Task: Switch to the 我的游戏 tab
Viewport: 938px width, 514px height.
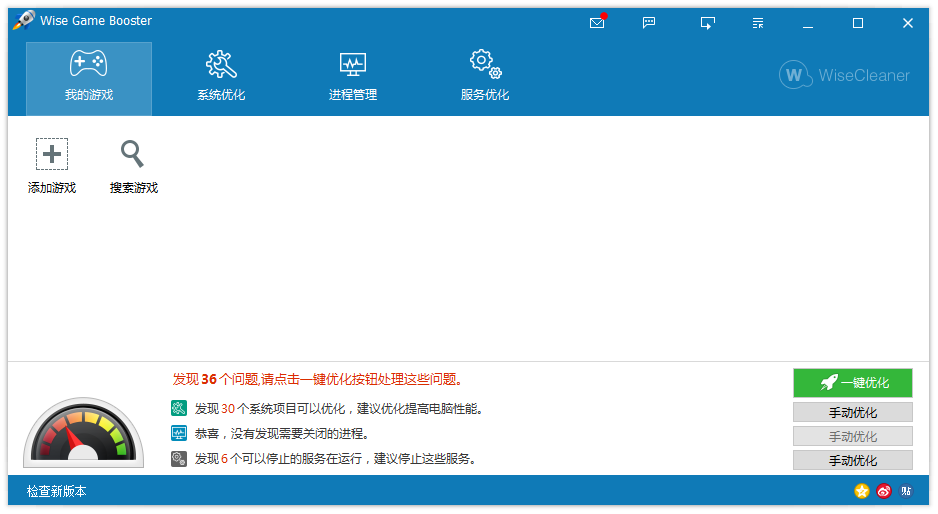Action: coord(89,79)
